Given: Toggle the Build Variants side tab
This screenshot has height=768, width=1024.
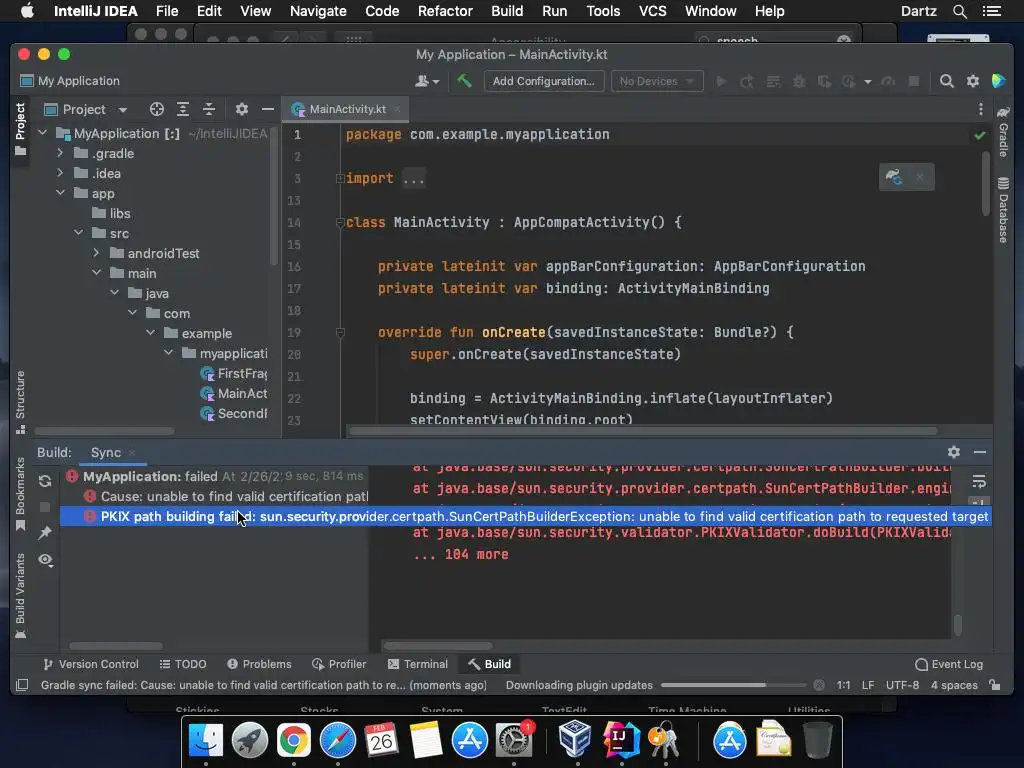Looking at the screenshot, I should (20, 596).
